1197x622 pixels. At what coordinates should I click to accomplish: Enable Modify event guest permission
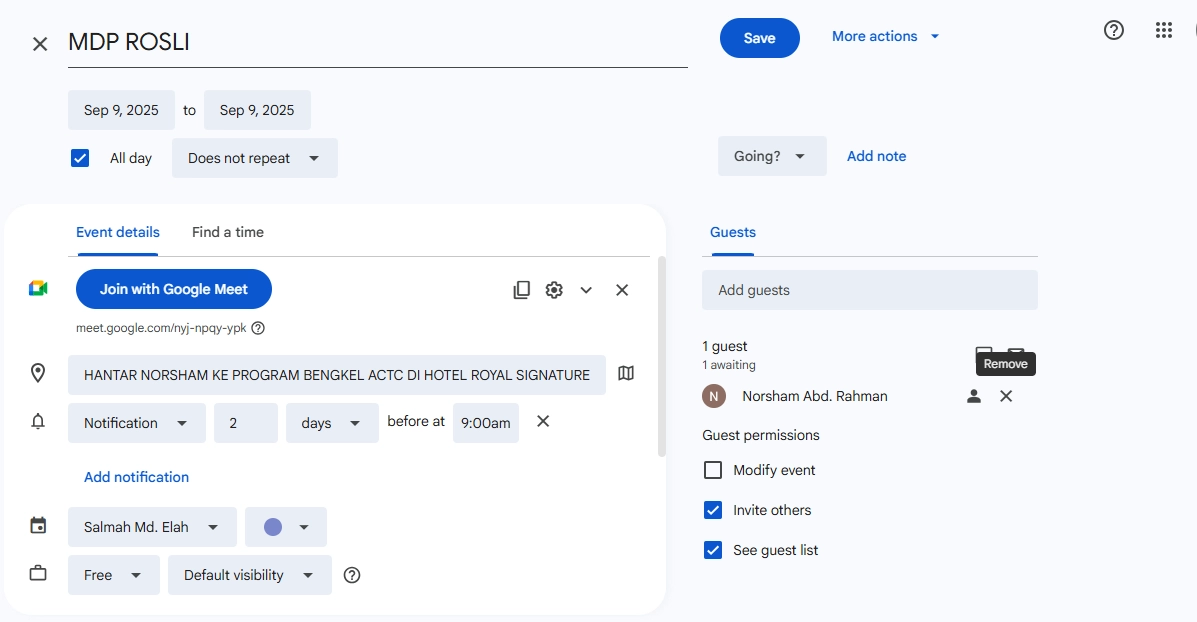[x=713, y=470]
